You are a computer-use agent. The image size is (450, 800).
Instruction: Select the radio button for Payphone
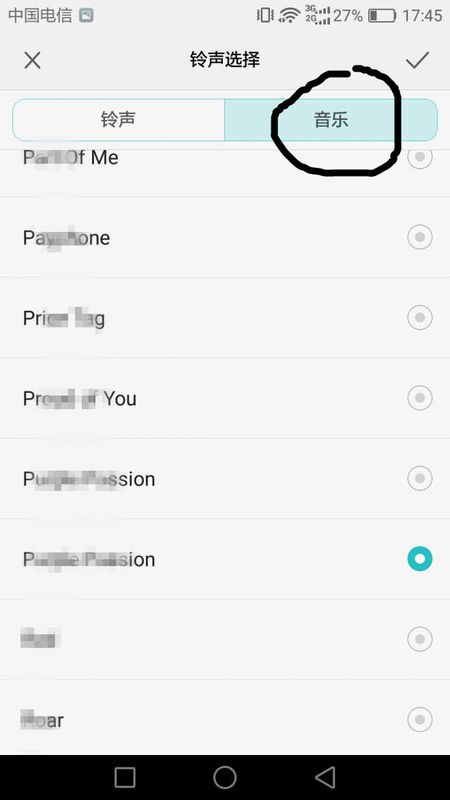(420, 237)
